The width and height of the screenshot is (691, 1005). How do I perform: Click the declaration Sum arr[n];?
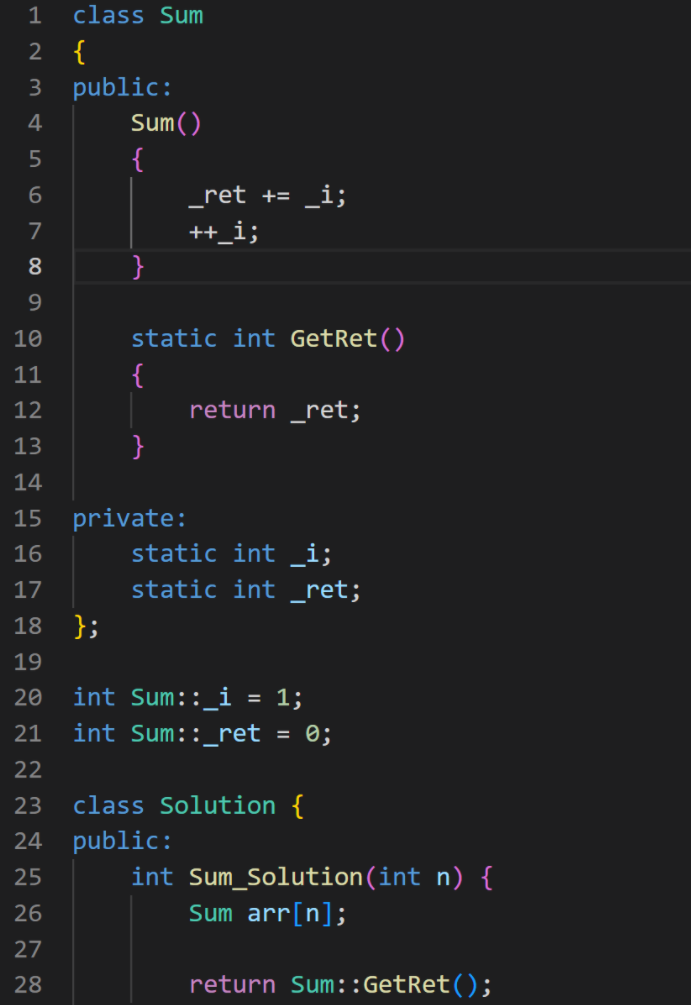(267, 913)
